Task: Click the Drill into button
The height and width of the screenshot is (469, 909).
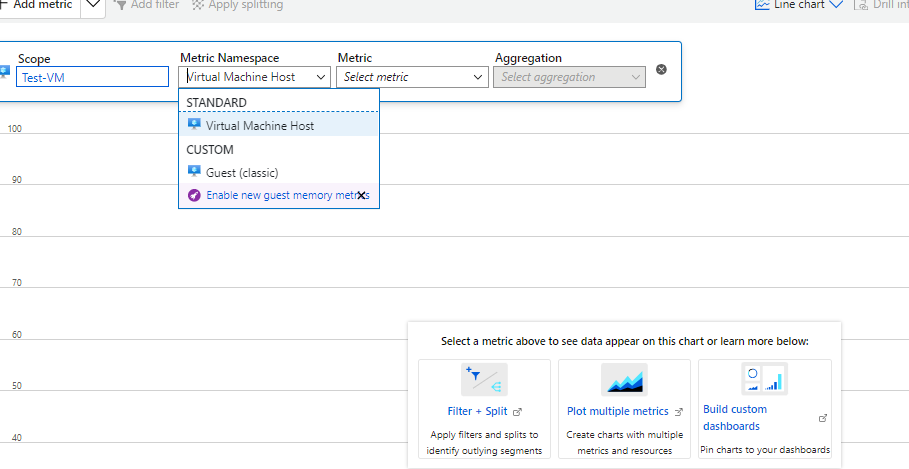Action: 881,5
